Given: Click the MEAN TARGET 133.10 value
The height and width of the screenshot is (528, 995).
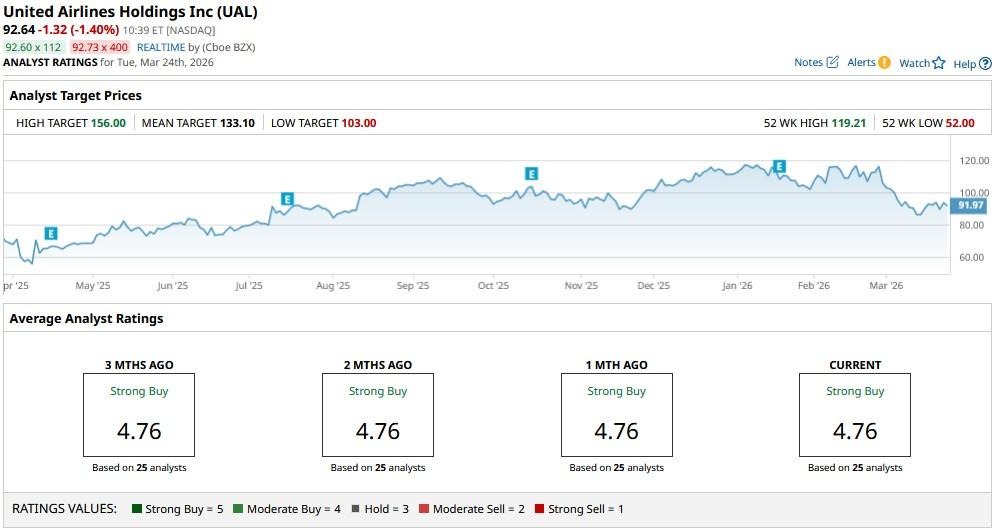Looking at the screenshot, I should (237, 123).
